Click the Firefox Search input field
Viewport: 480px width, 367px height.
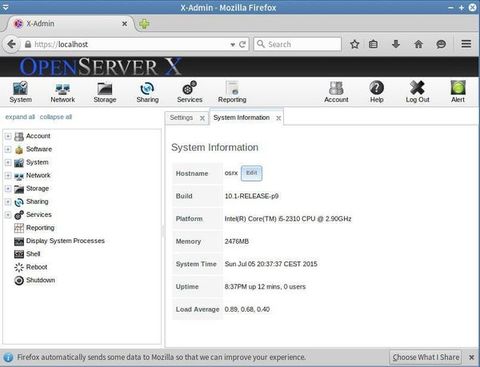point(298,44)
